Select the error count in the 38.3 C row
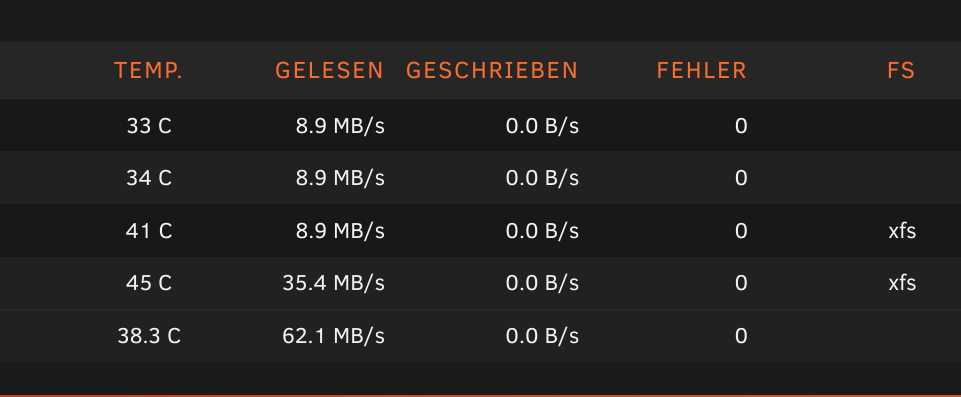The height and width of the screenshot is (397, 961). pos(741,336)
